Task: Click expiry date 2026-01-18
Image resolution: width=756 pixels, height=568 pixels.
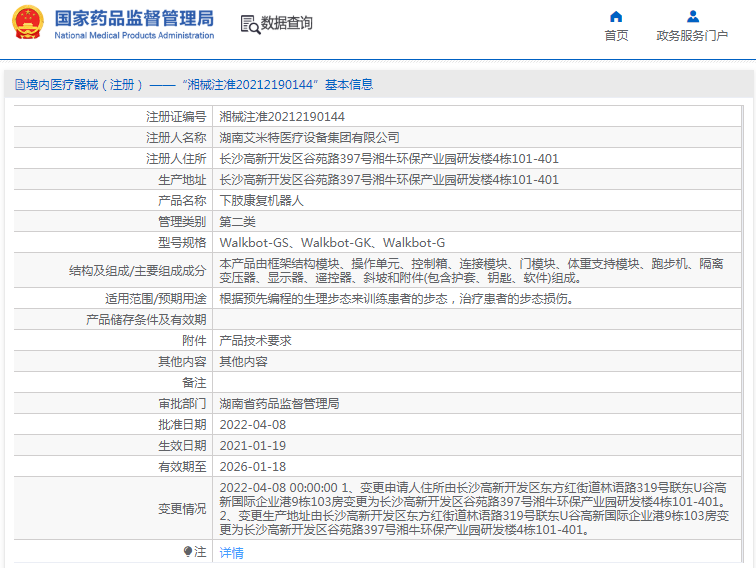Action: 253,467
